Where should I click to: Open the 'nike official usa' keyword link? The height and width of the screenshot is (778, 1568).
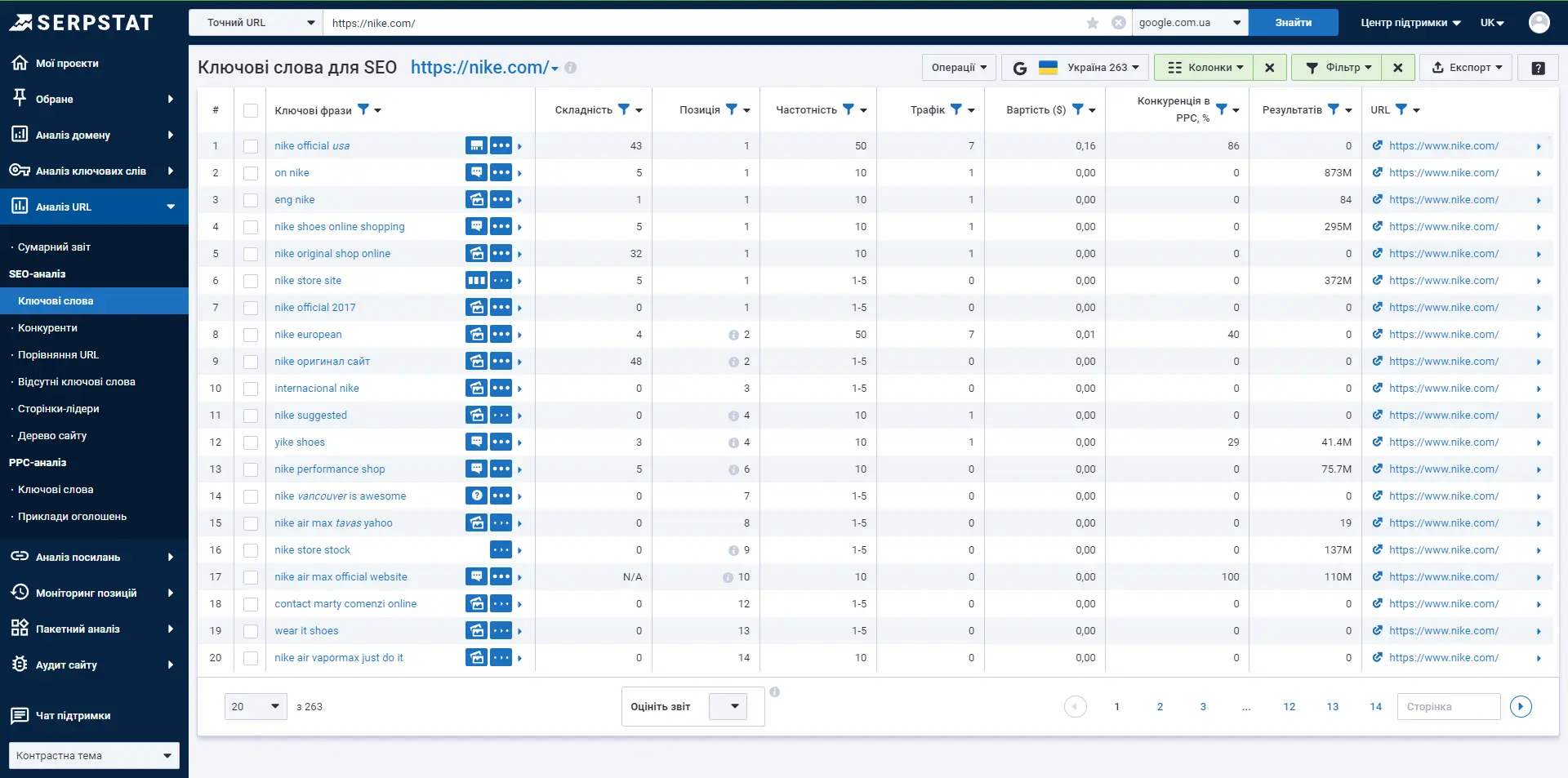(x=312, y=145)
